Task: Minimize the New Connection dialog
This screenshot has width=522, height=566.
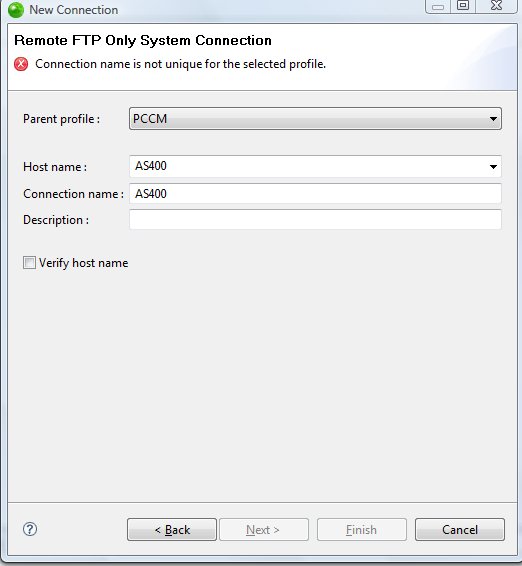Action: [438, 6]
